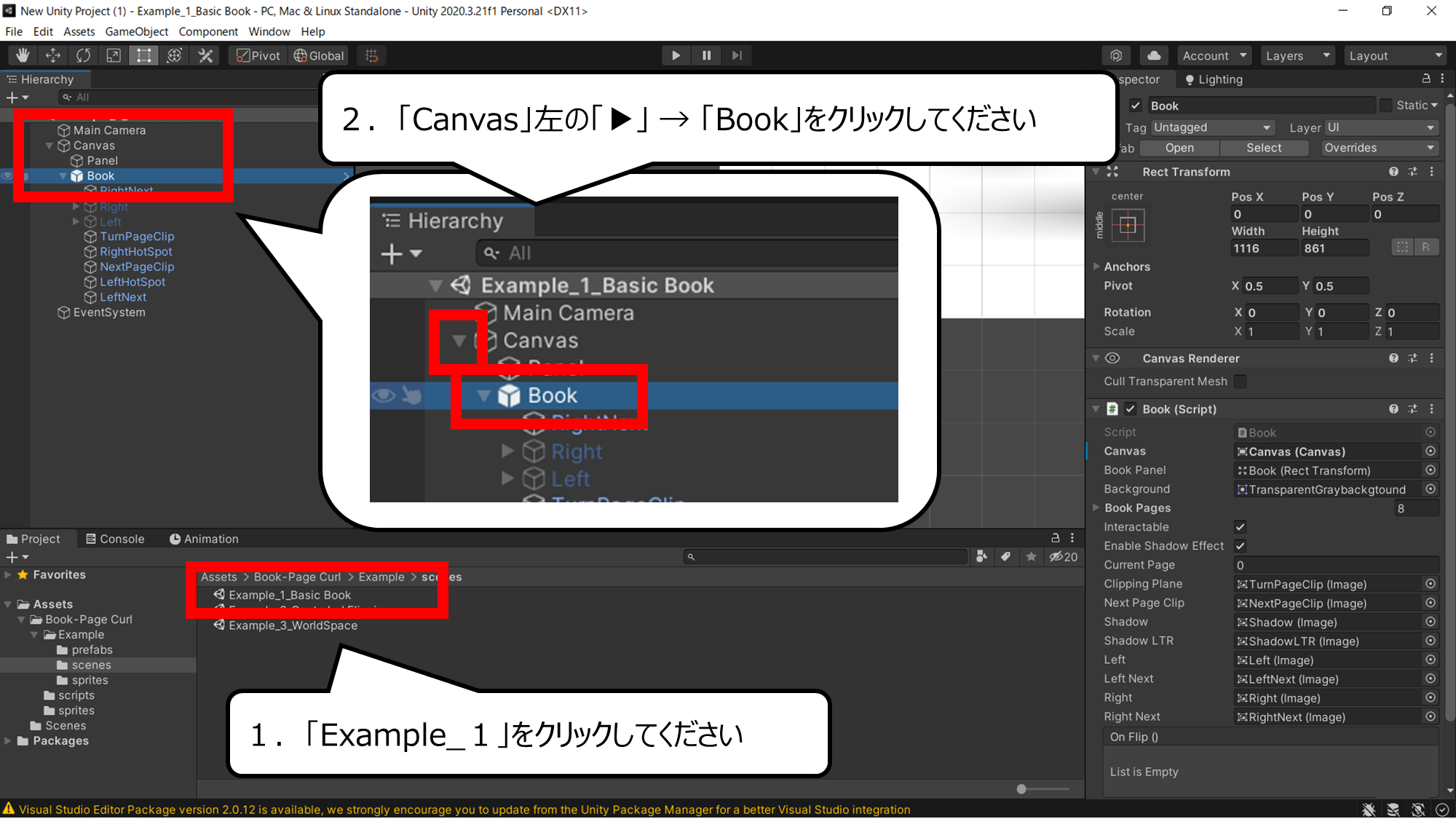Viewport: 1456px width, 819px height.
Task: Toggle blueprint mode button
Action: click(x=1402, y=248)
